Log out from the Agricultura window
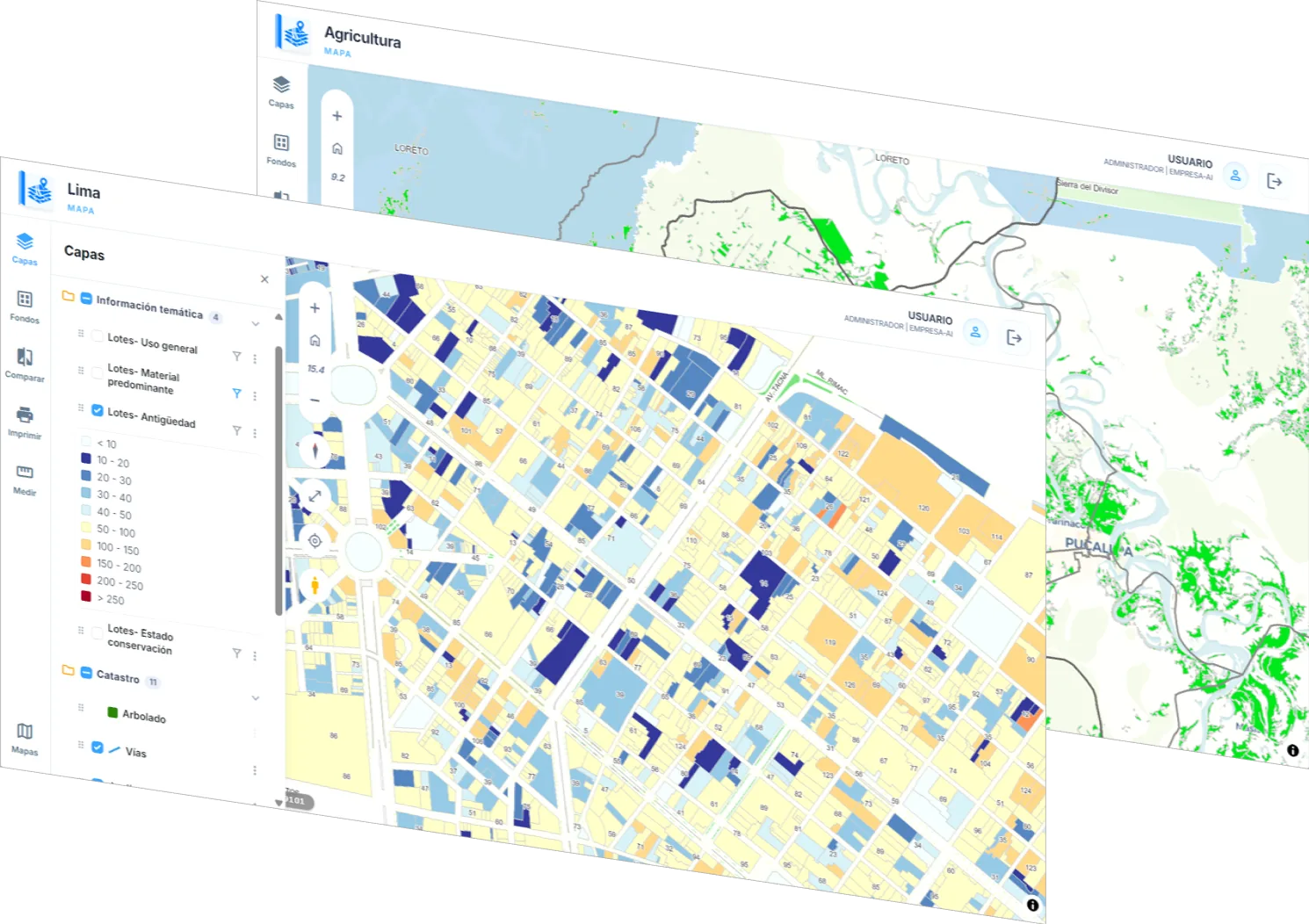 (x=1275, y=182)
